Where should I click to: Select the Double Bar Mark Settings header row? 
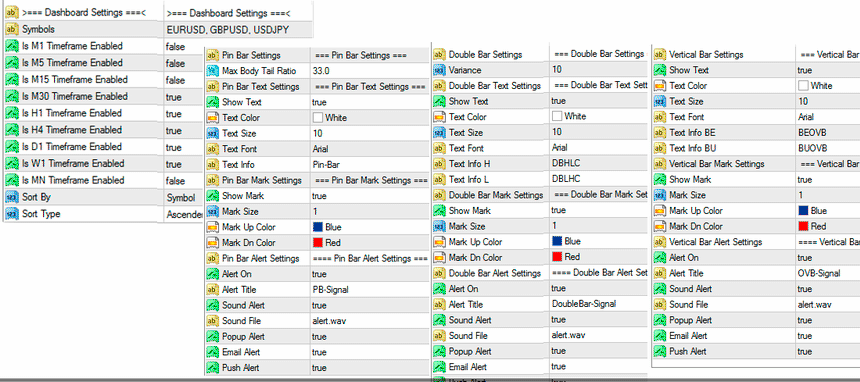[540, 195]
